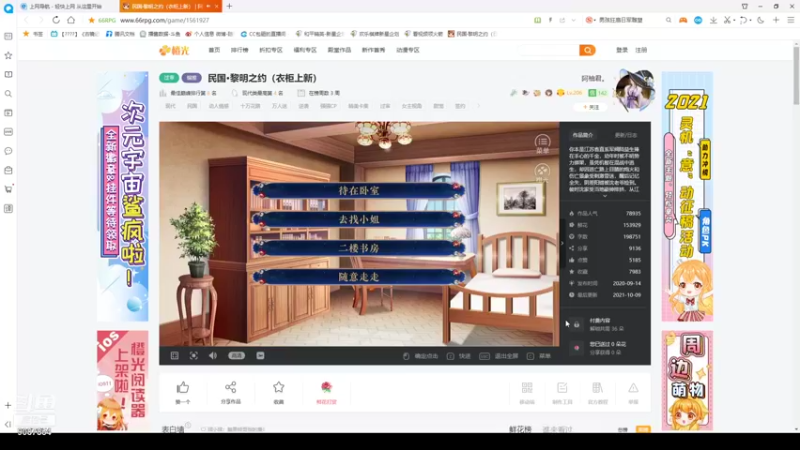Click the thumbs-up like icon below game
This screenshot has height=450, width=800.
183,388
